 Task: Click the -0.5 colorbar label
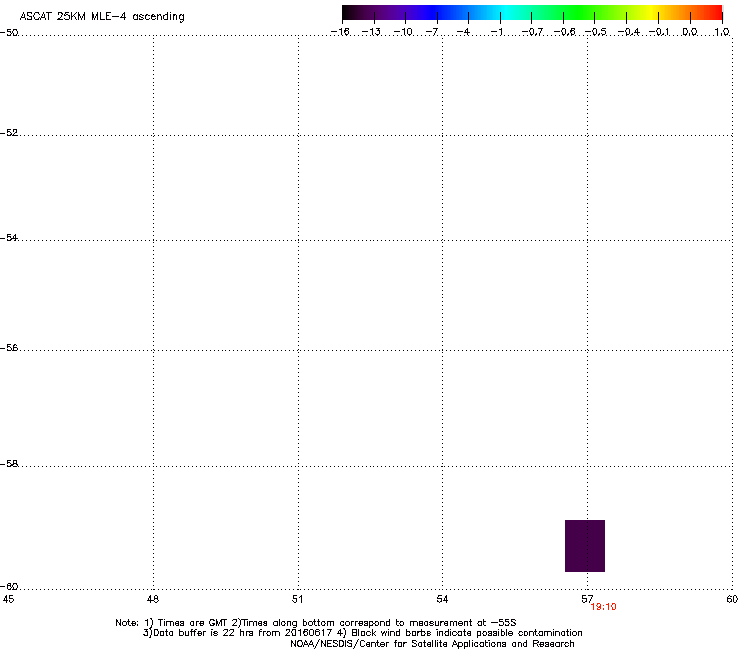(x=596, y=32)
